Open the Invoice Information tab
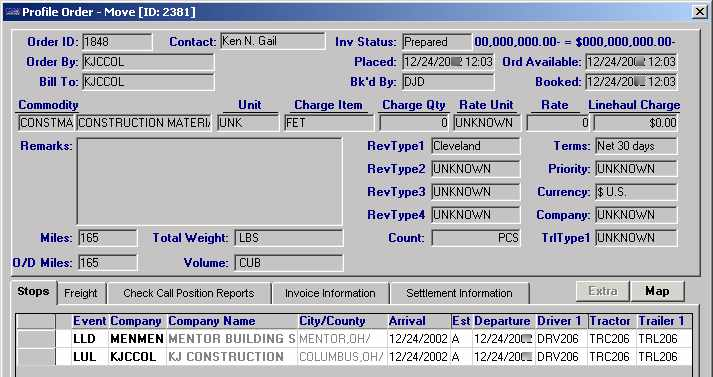 tap(330, 293)
